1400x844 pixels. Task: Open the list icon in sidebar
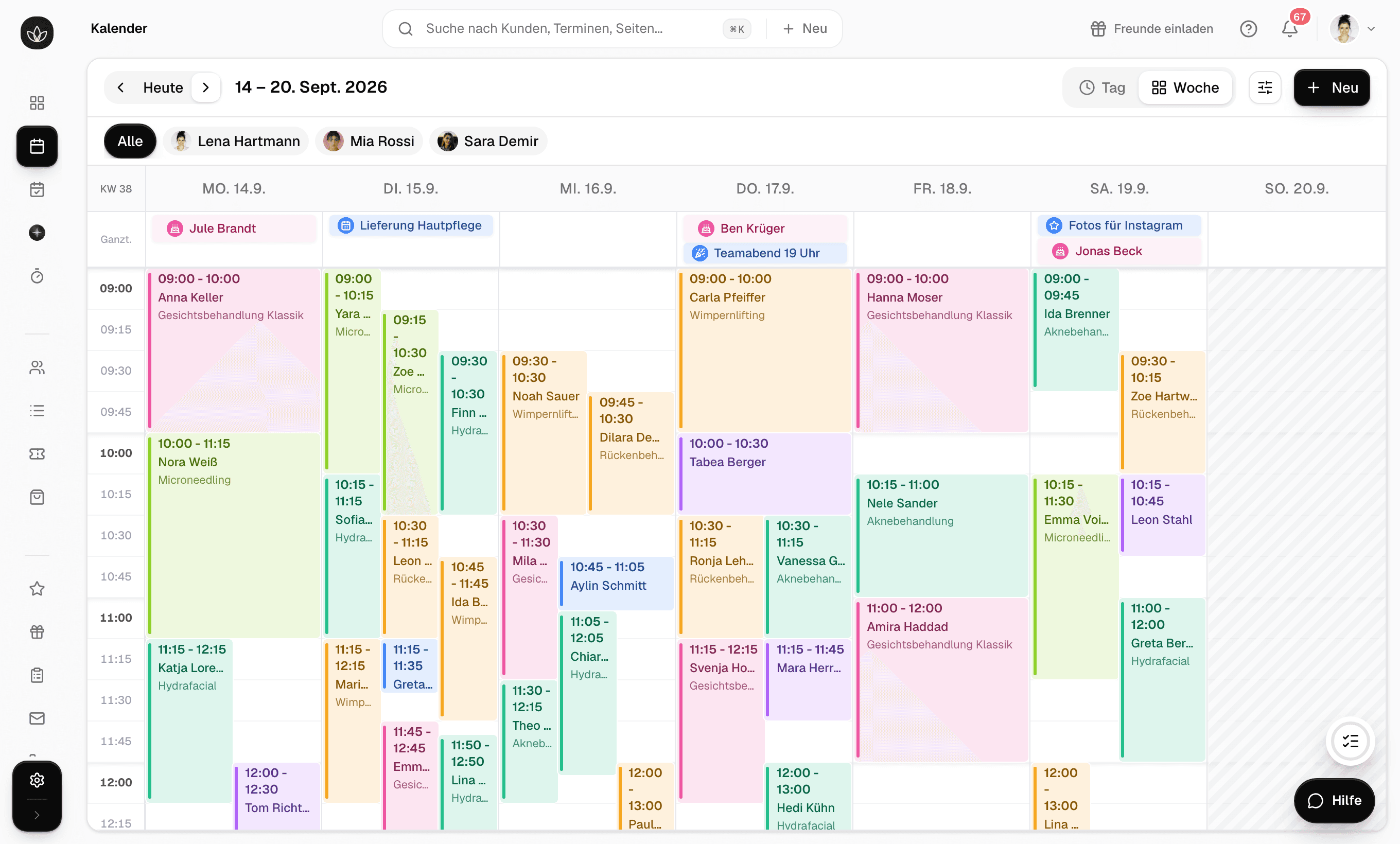37,411
